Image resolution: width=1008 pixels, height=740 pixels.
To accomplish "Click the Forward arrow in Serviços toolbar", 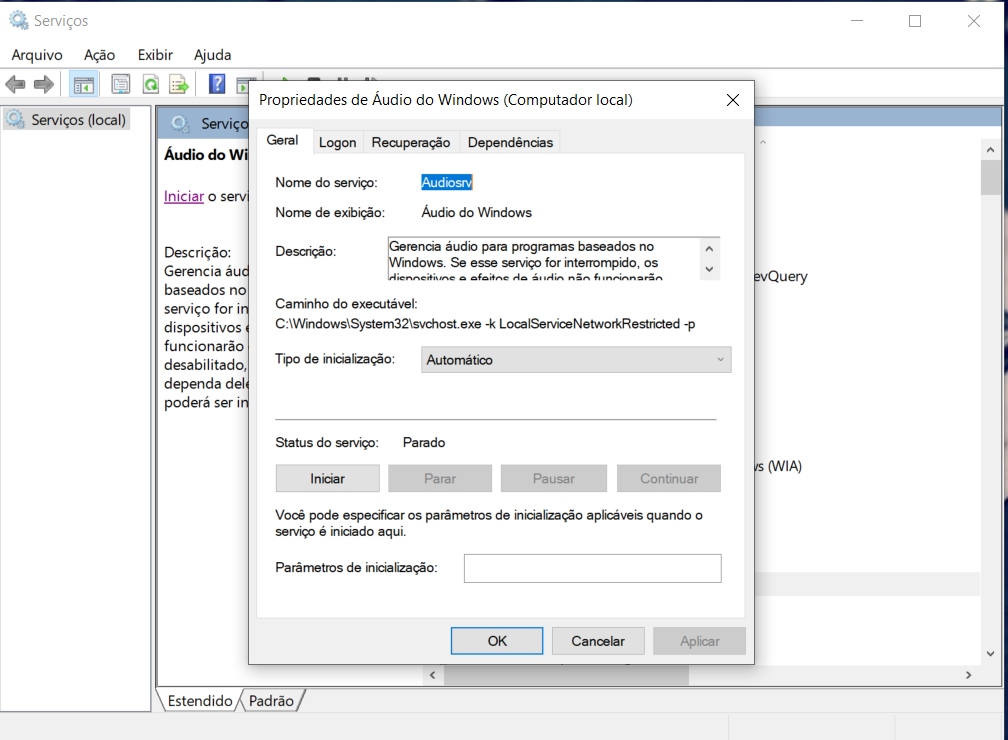I will [x=44, y=84].
